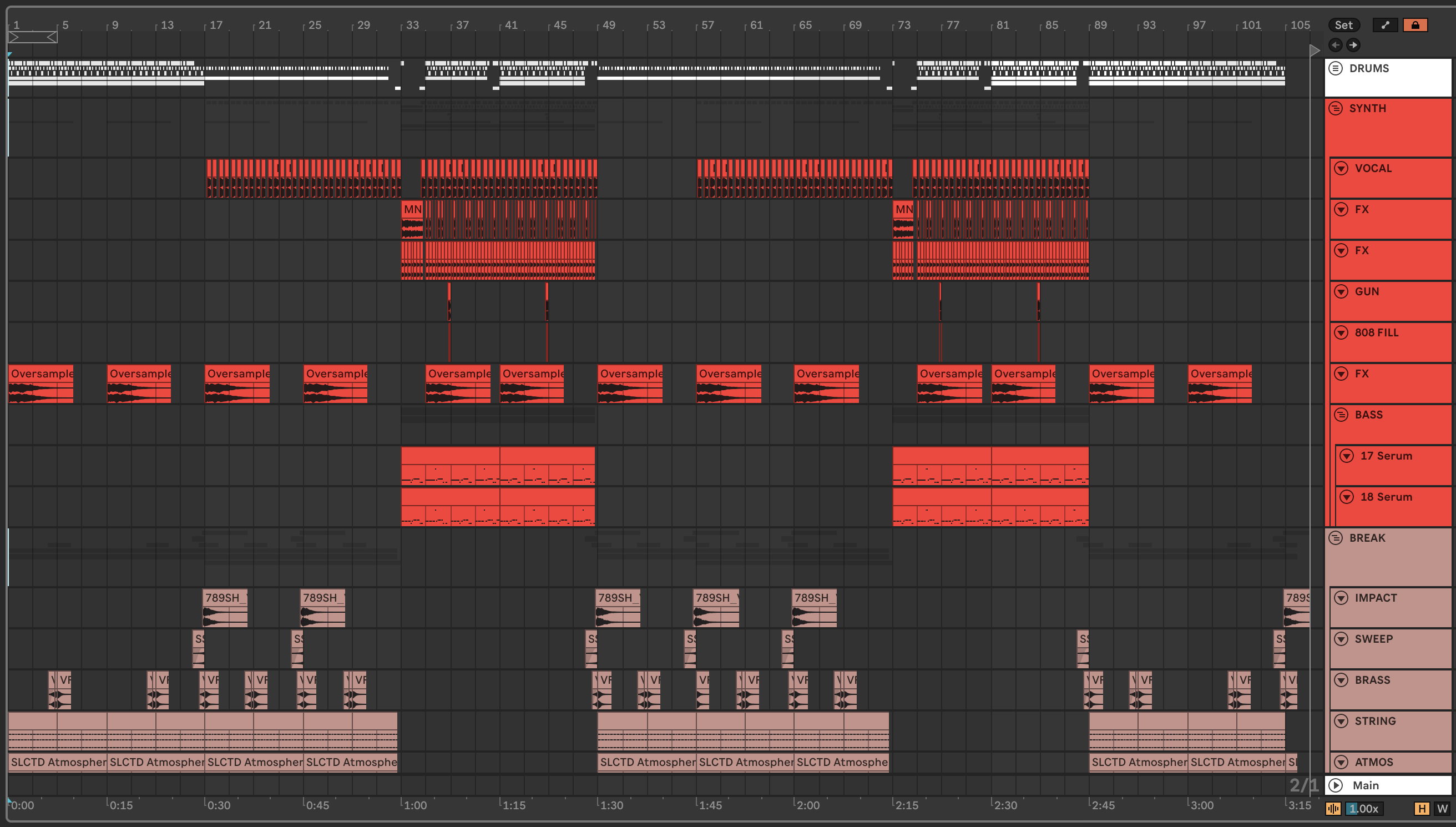Click the Main track play icon
This screenshot has height=827, width=1456.
click(x=1336, y=785)
